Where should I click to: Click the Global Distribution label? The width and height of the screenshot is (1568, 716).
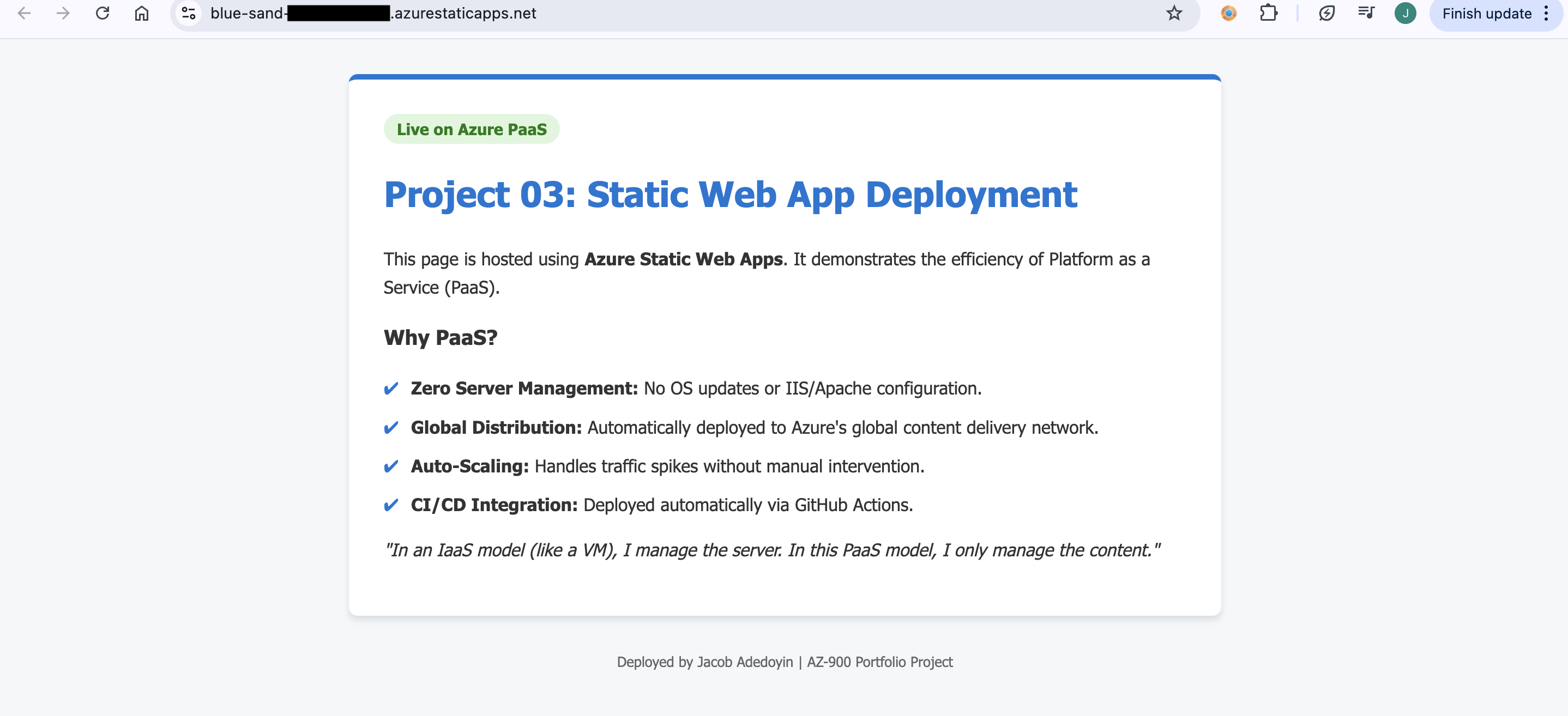pos(496,428)
